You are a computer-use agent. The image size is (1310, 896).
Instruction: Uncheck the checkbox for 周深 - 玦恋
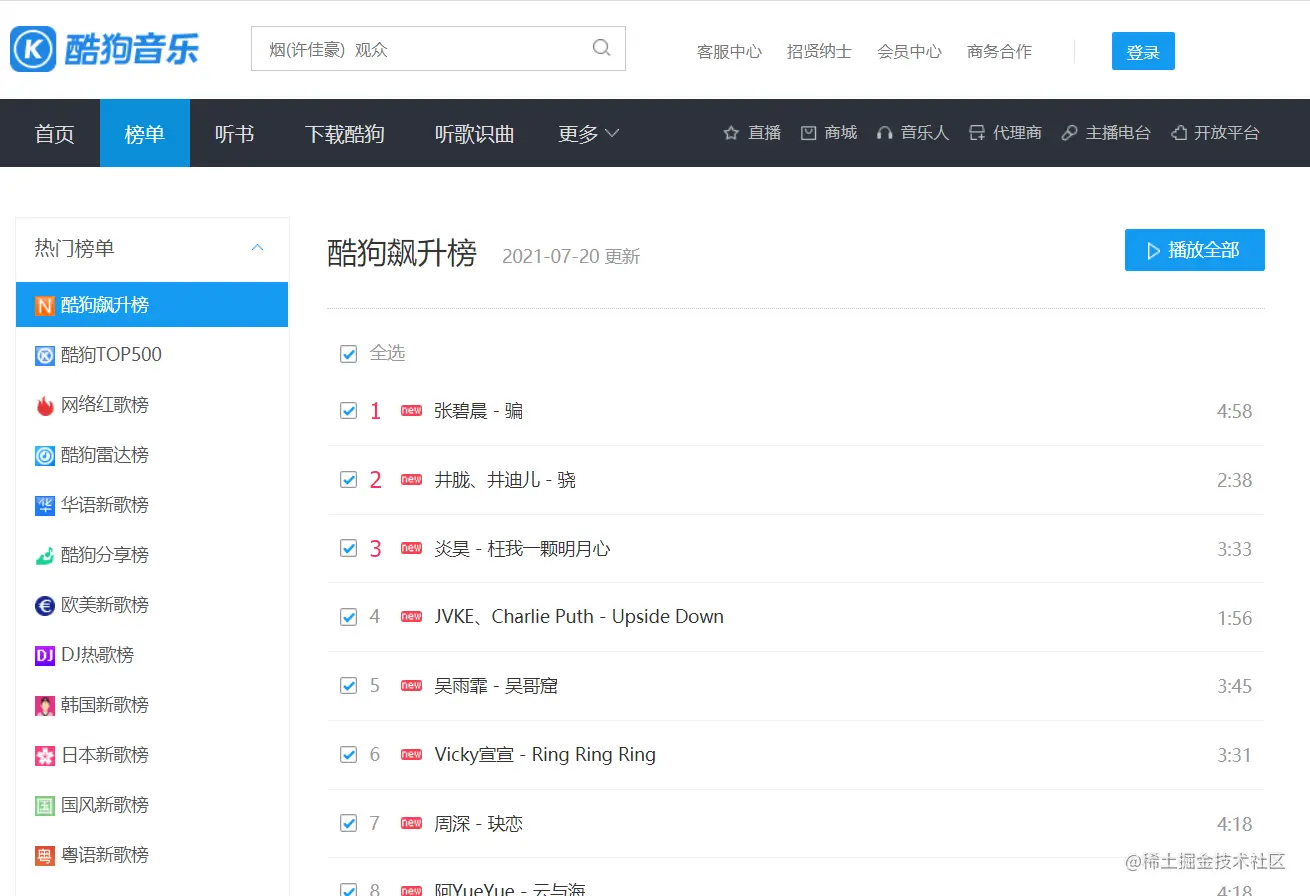point(348,823)
